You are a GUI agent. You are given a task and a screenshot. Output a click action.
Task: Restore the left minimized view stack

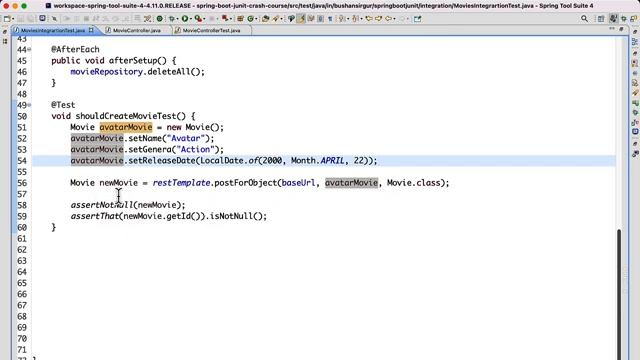tap(5, 31)
